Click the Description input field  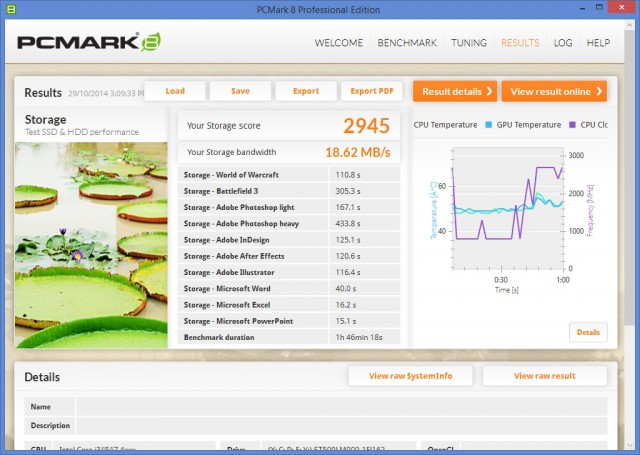coord(342,425)
